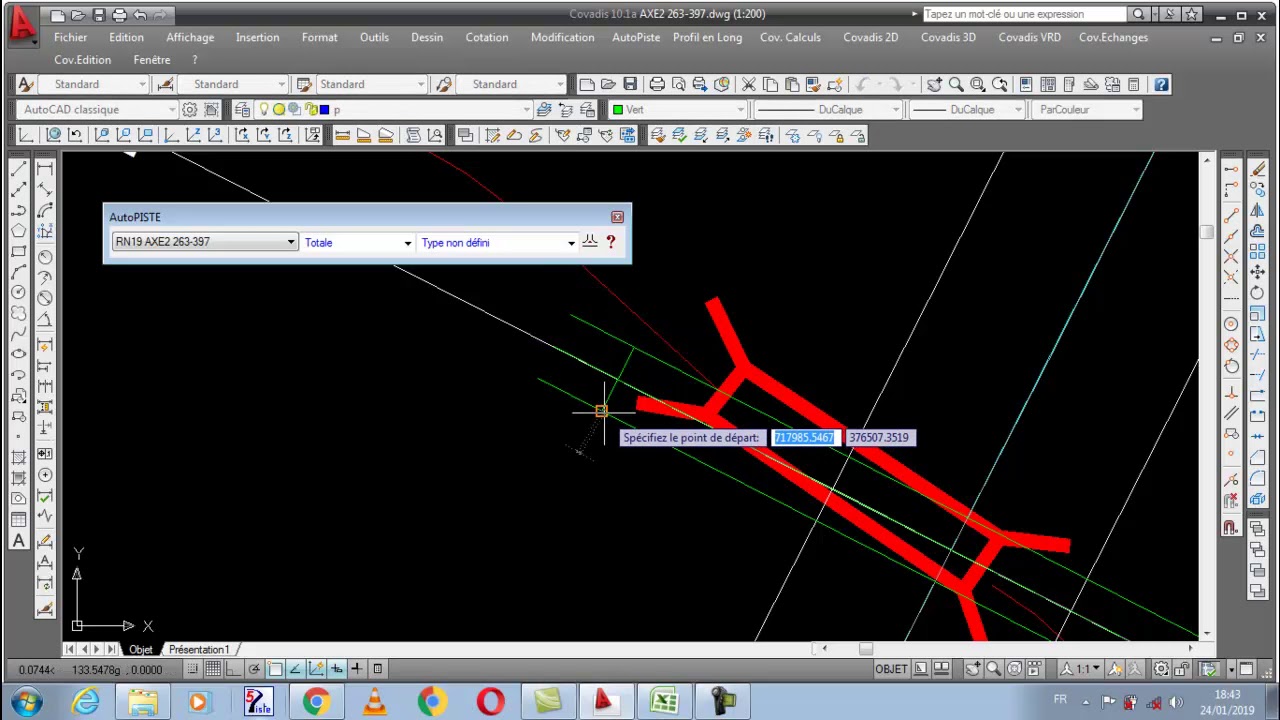Click the Zoom Previous icon
This screenshot has width=1280, height=720.
(999, 84)
